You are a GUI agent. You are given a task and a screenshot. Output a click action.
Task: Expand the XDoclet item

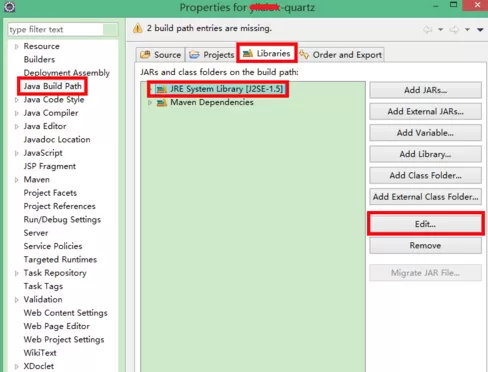click(x=16, y=367)
